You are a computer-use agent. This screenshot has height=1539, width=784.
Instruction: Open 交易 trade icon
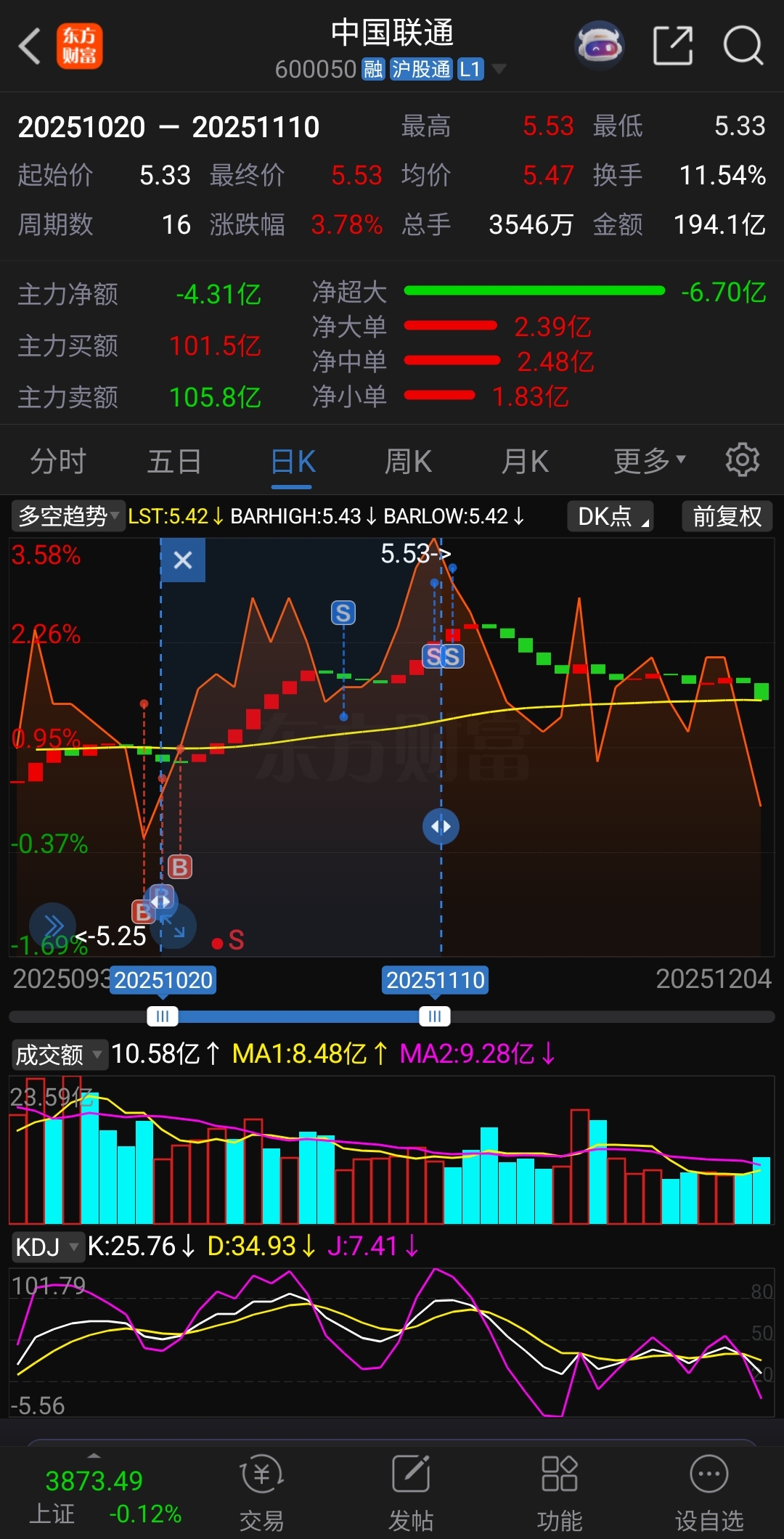pos(261,1493)
